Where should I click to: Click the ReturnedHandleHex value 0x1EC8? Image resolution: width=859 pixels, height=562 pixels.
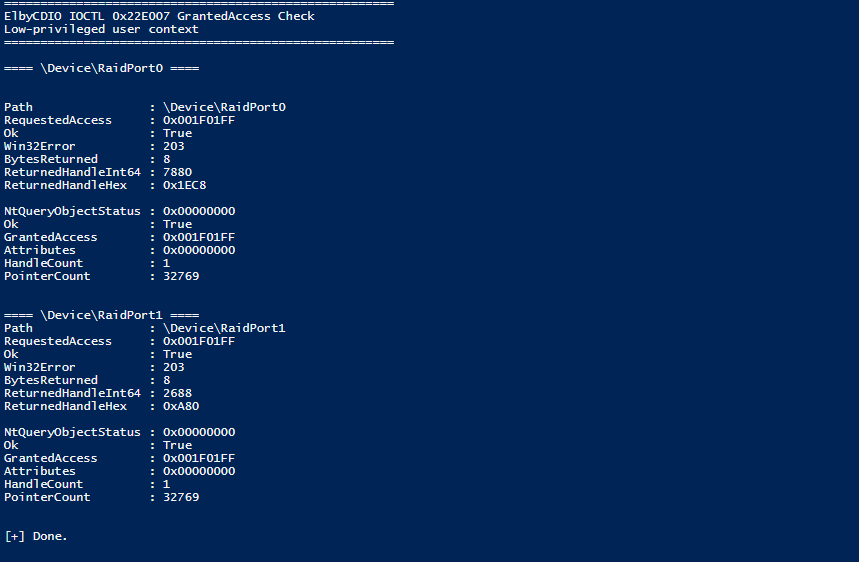(x=185, y=185)
